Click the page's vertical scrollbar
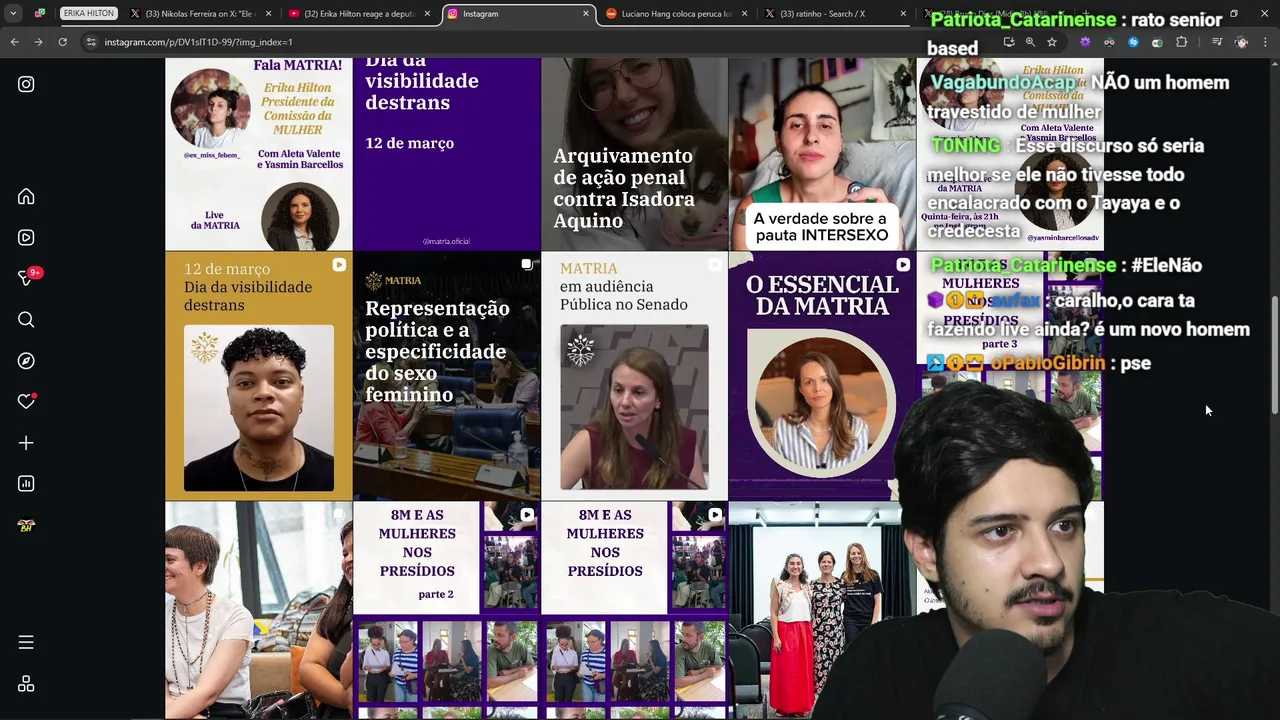Screen dimensions: 1280x720 [1274, 355]
